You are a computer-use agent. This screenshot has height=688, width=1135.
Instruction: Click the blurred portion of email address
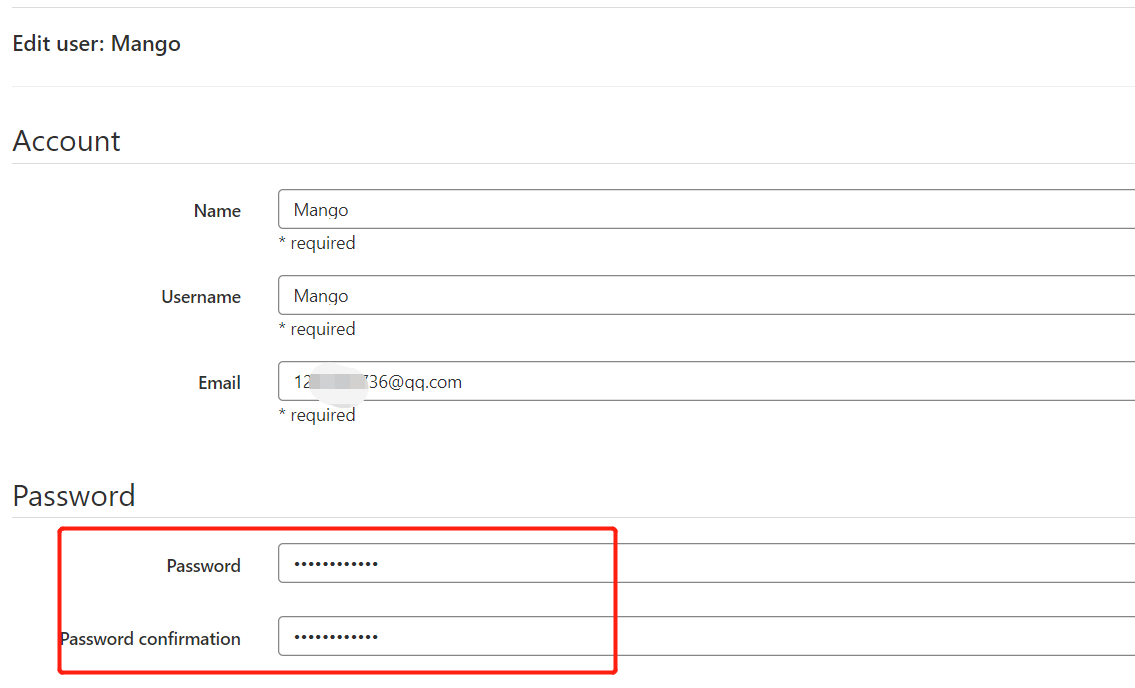[x=339, y=382]
